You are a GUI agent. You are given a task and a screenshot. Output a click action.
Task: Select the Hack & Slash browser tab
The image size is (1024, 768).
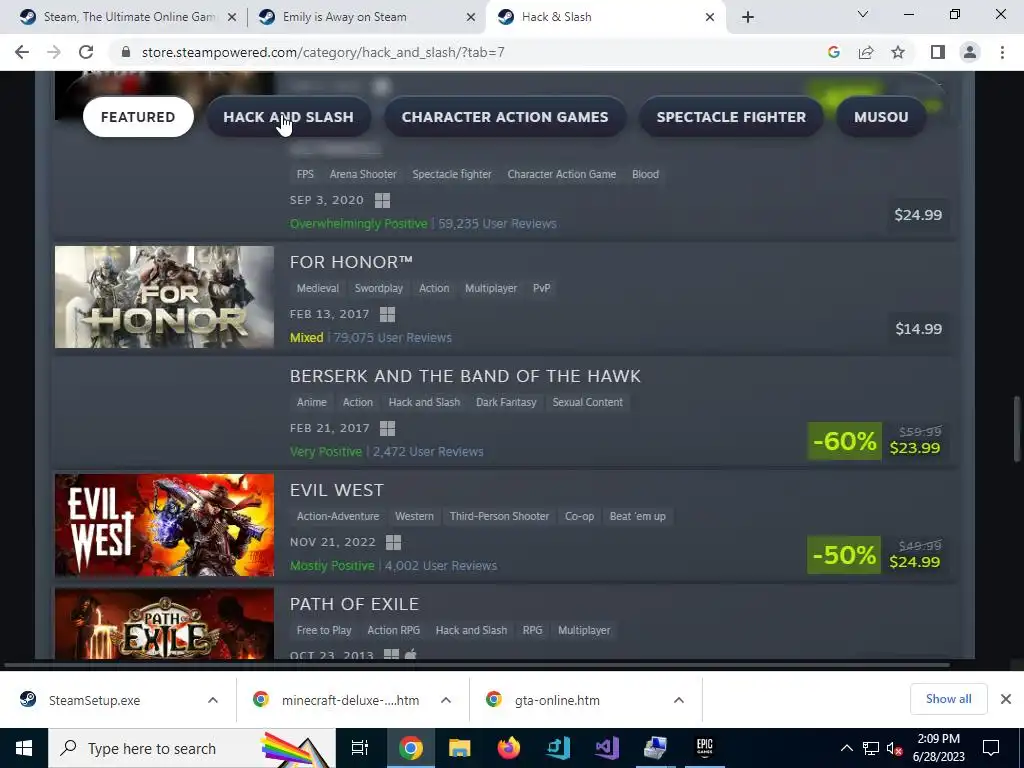tap(605, 17)
